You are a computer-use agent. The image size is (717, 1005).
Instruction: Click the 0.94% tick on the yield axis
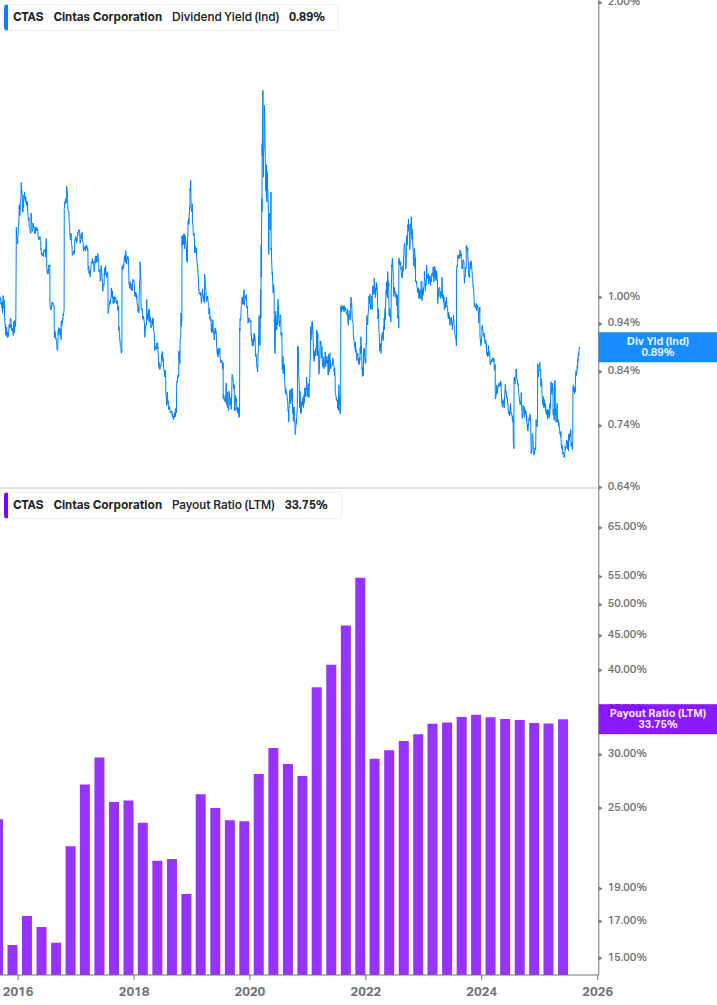pyautogui.click(x=623, y=322)
